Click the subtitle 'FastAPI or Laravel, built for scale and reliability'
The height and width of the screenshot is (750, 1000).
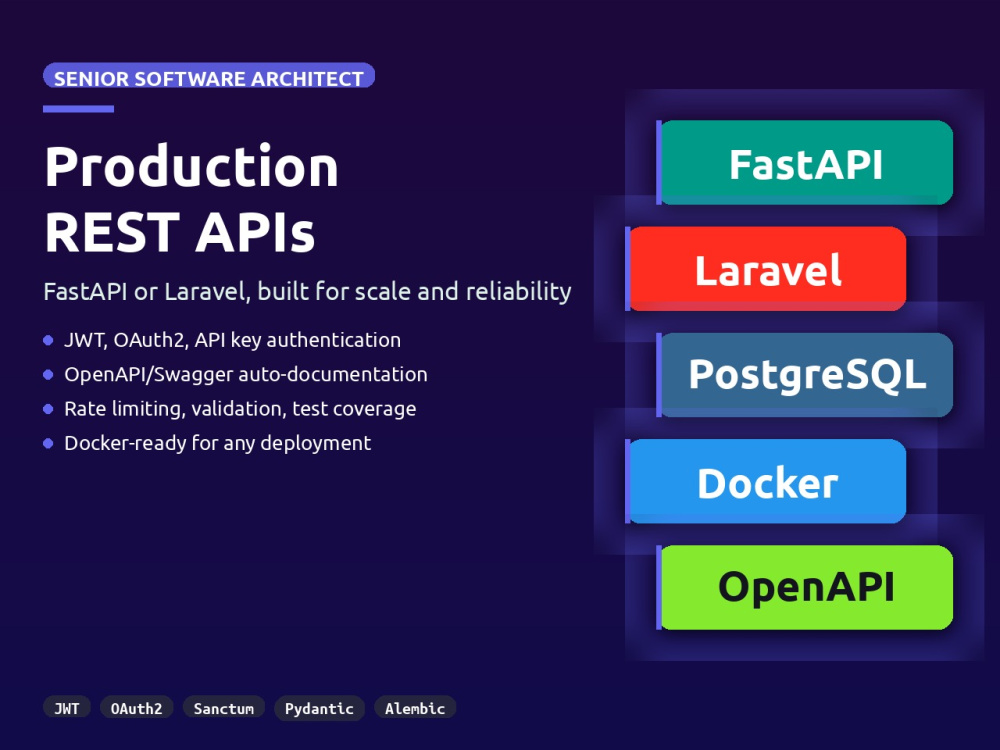coord(307,291)
